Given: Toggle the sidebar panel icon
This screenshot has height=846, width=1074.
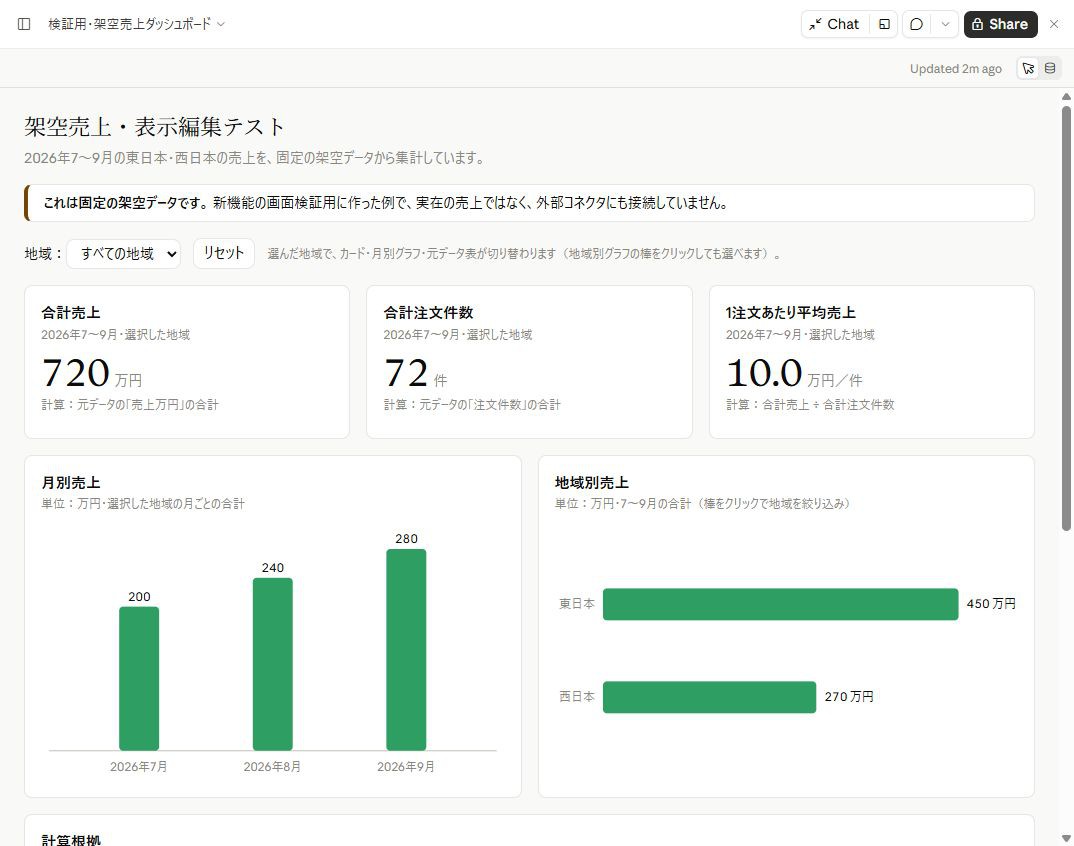Looking at the screenshot, I should pos(24,24).
